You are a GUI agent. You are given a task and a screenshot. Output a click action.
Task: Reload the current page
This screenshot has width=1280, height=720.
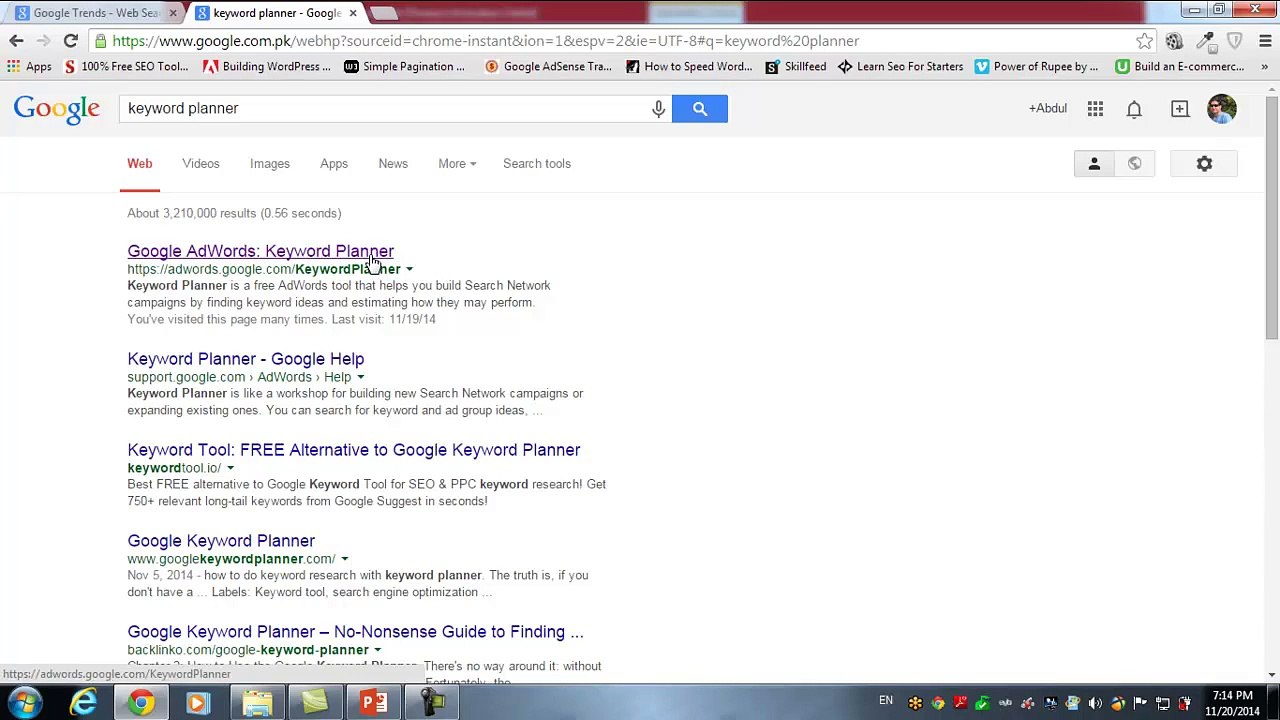tap(70, 41)
